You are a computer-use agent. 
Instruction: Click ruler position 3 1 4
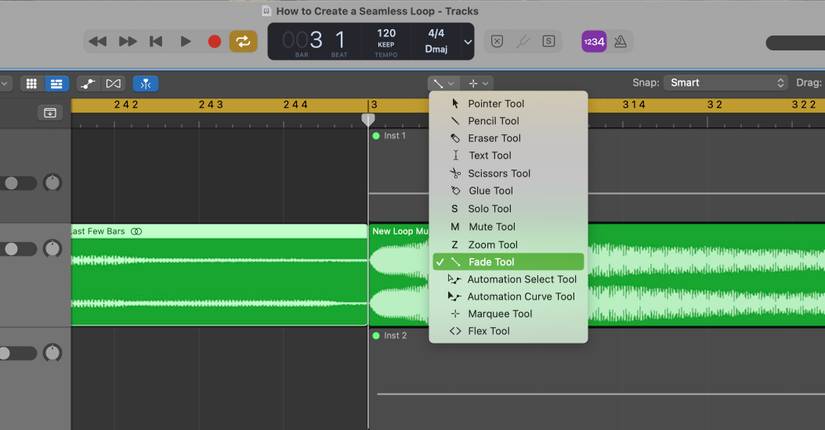[634, 105]
